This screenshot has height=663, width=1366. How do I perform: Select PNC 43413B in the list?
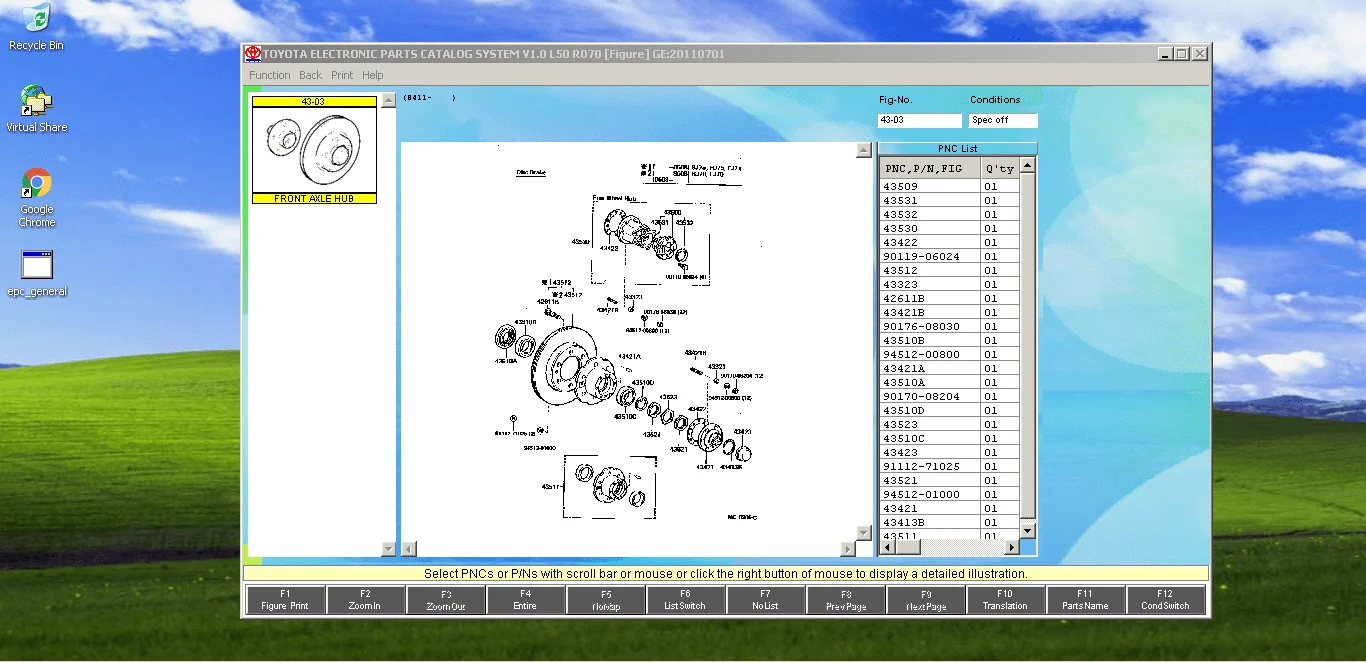tap(930, 522)
